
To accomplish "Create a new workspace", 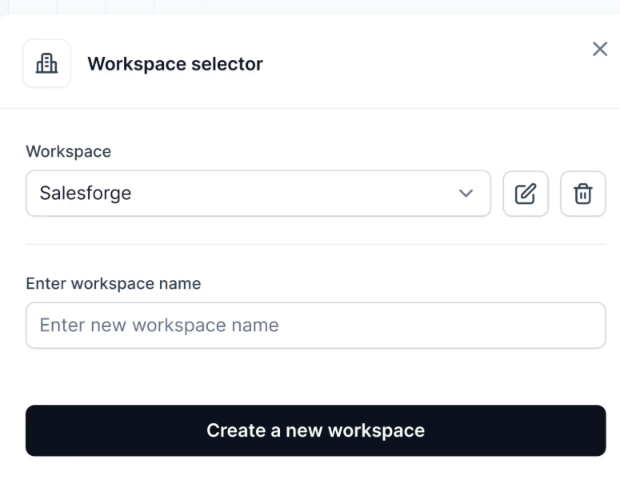I will (316, 430).
